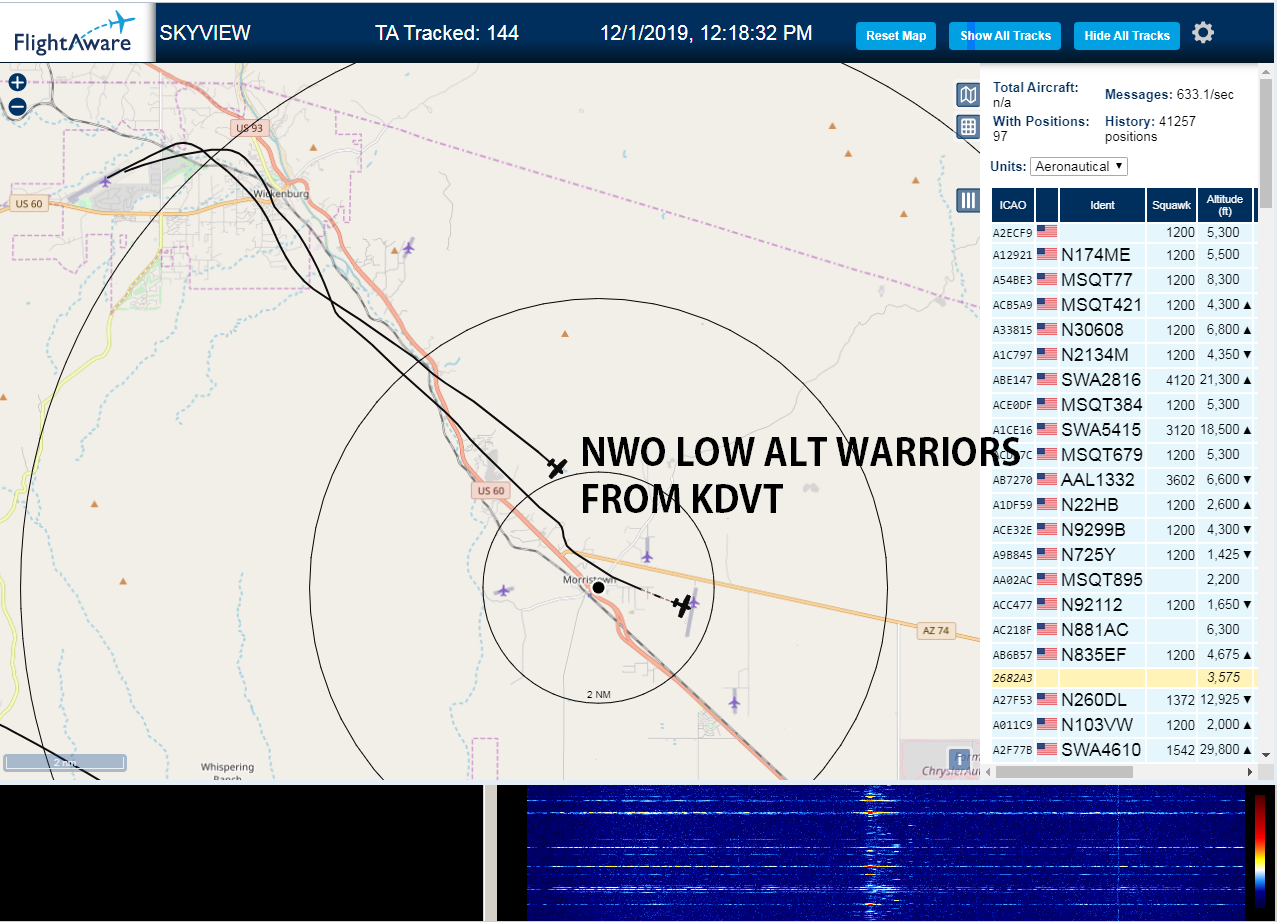The height and width of the screenshot is (923, 1277).
Task: Show all aircraft tracks
Action: (x=1005, y=36)
